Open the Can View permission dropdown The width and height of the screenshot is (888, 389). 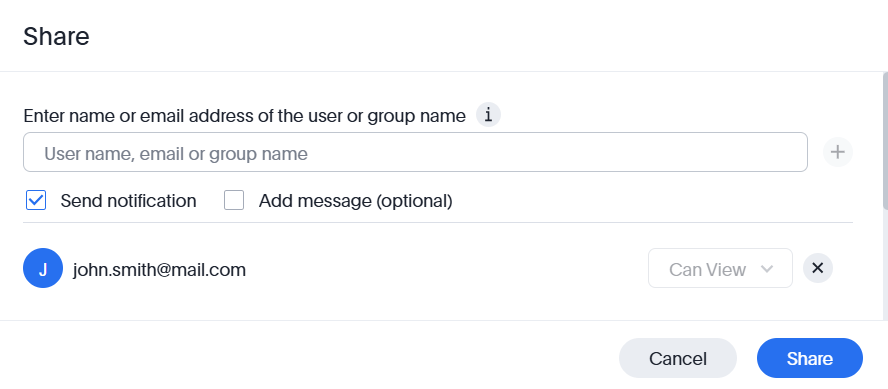pyautogui.click(x=720, y=268)
